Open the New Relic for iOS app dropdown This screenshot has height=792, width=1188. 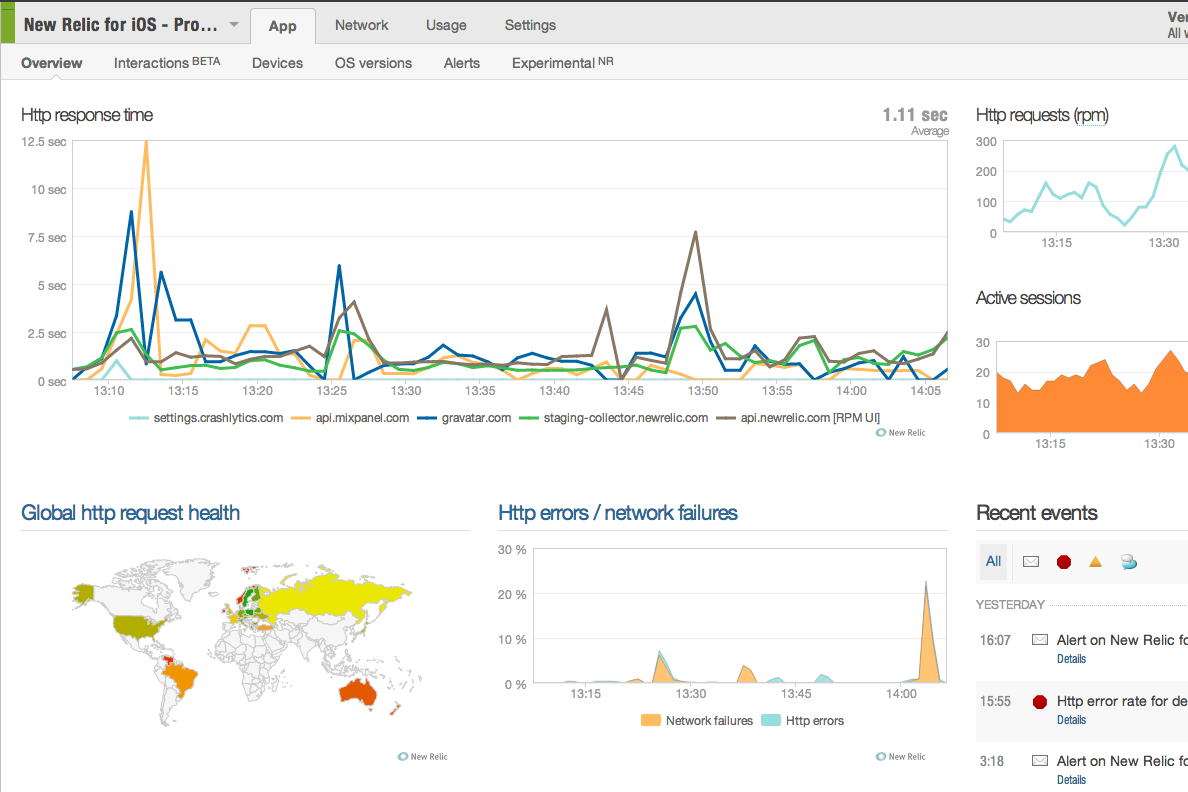pyautogui.click(x=233, y=25)
